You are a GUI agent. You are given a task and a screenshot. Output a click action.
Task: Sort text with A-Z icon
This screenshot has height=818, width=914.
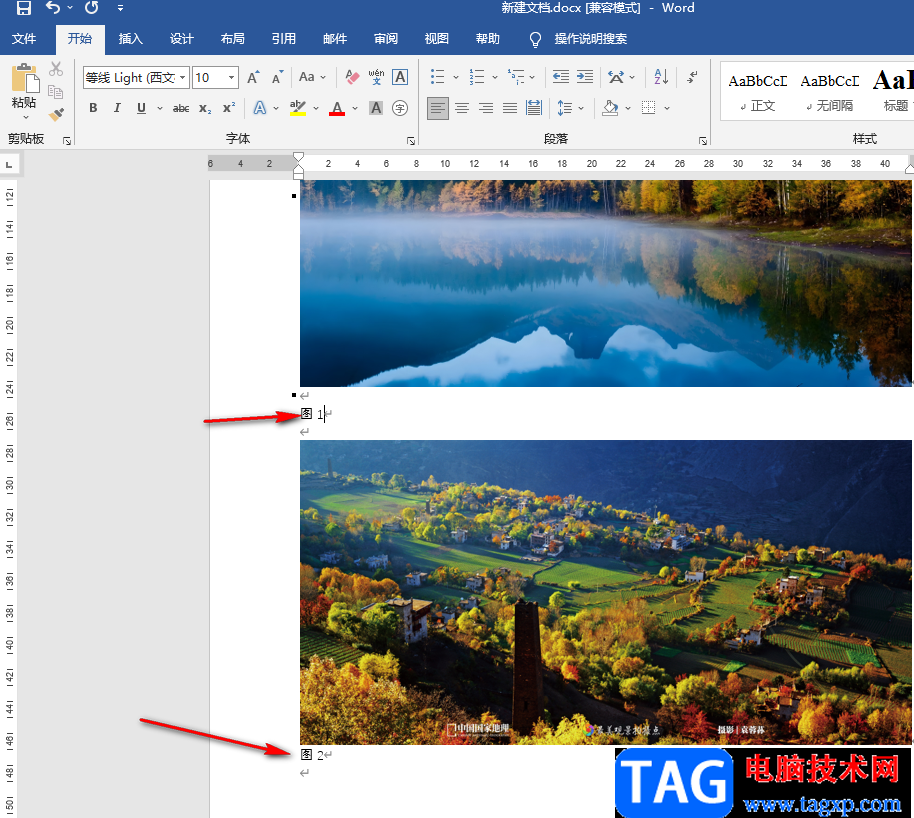tap(661, 77)
